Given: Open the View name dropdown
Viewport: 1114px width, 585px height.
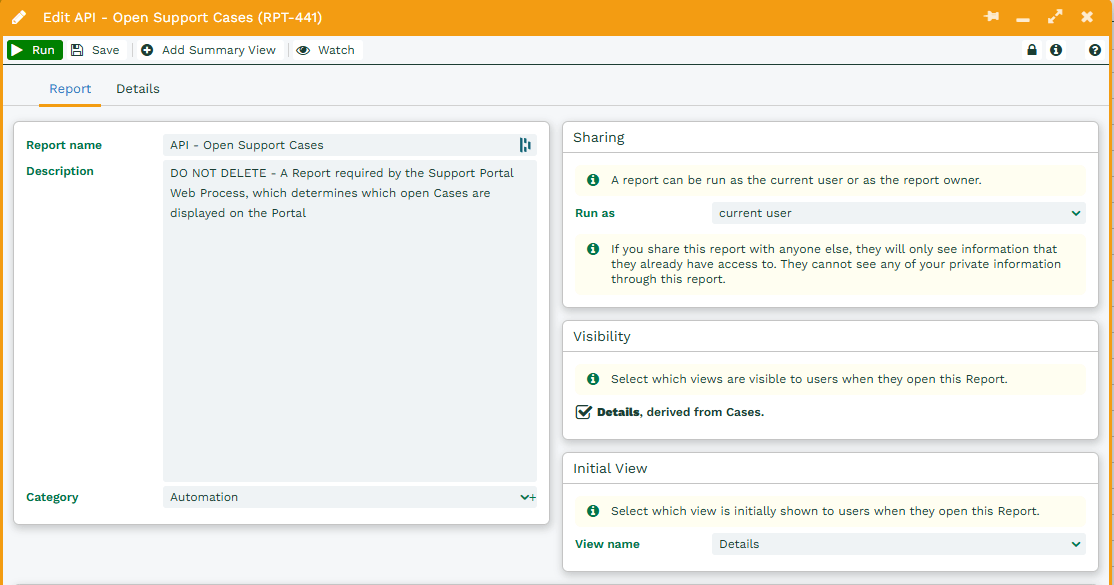Looking at the screenshot, I should [x=898, y=544].
